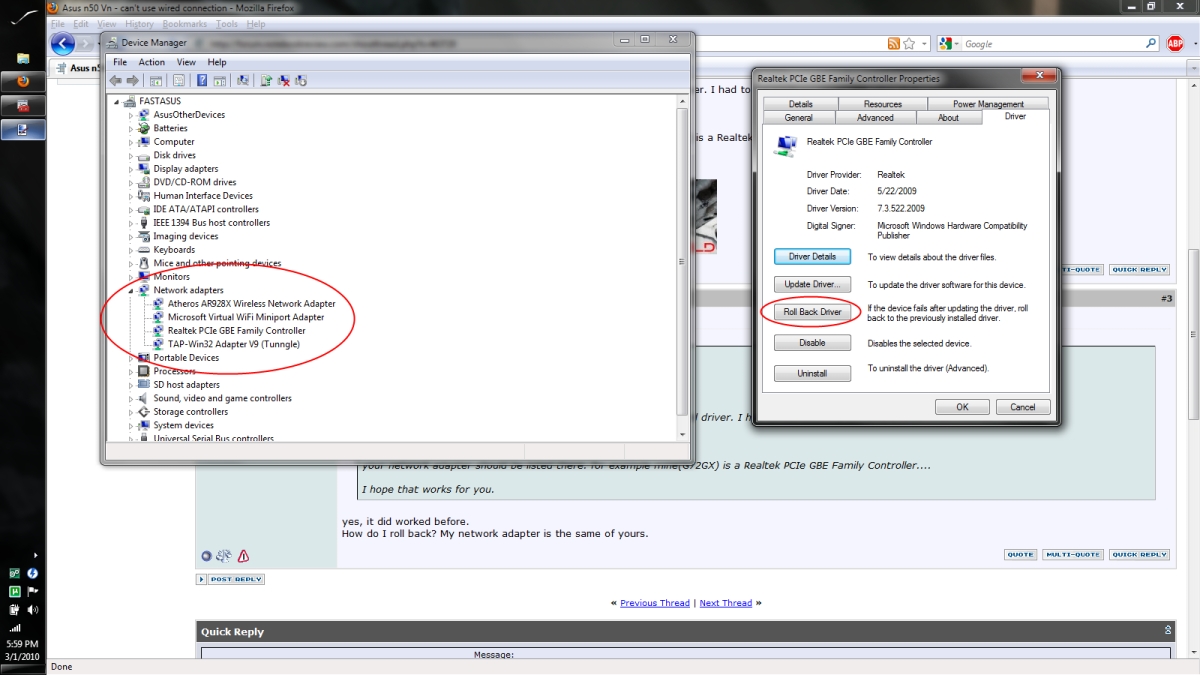Image resolution: width=1200 pixels, height=675 pixels.
Task: Expand the Disk drives node
Action: pyautogui.click(x=131, y=155)
